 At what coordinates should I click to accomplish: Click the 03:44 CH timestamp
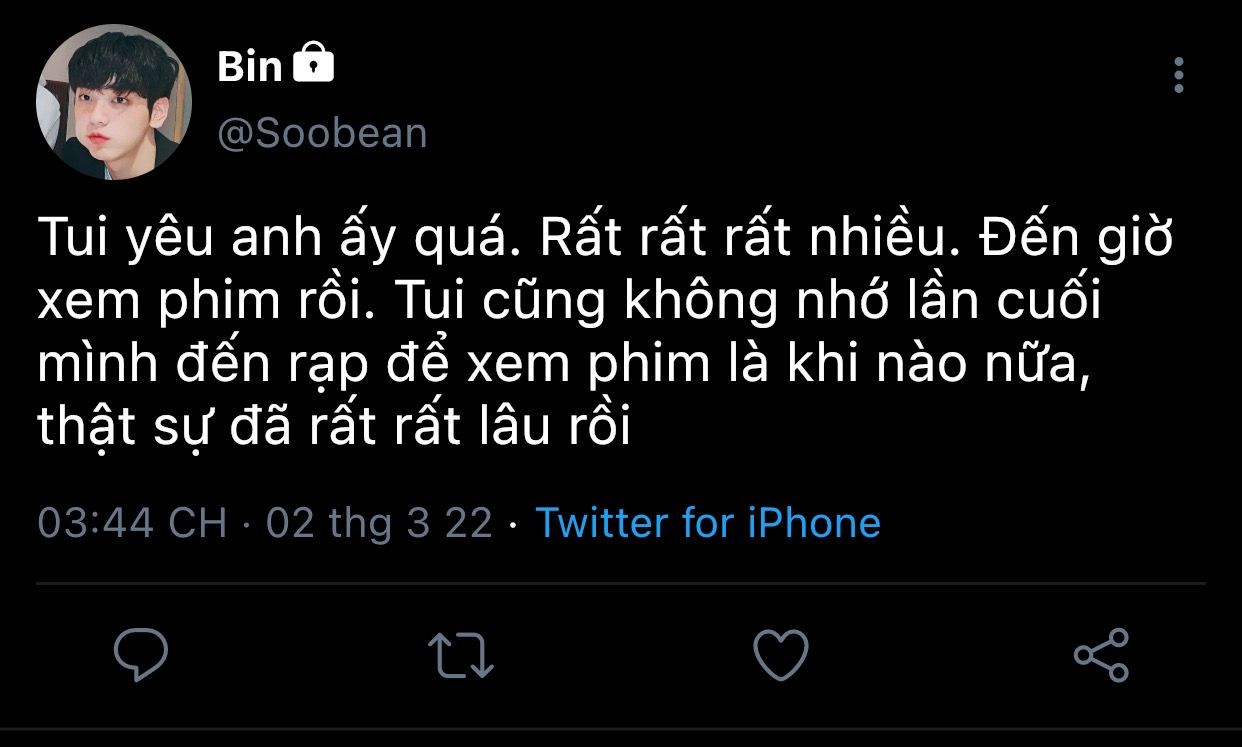[x=132, y=523]
